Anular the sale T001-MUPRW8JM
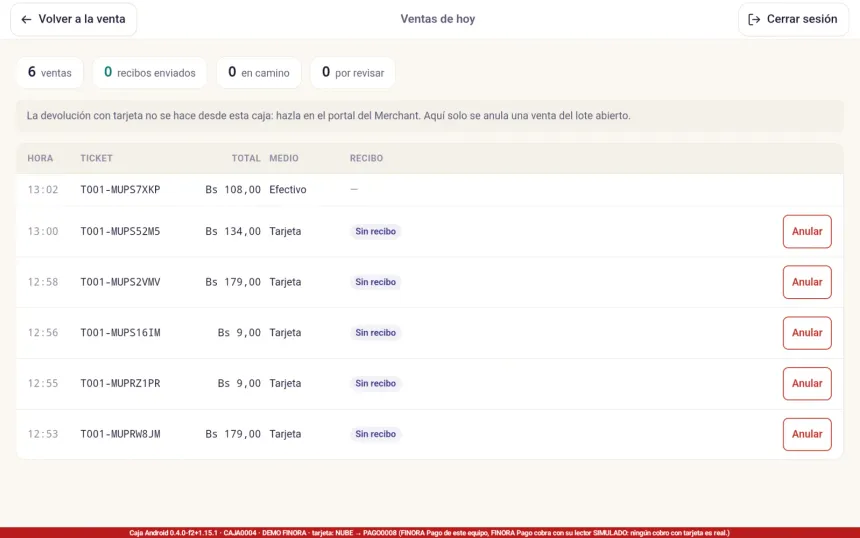The height and width of the screenshot is (538, 860). click(x=807, y=434)
